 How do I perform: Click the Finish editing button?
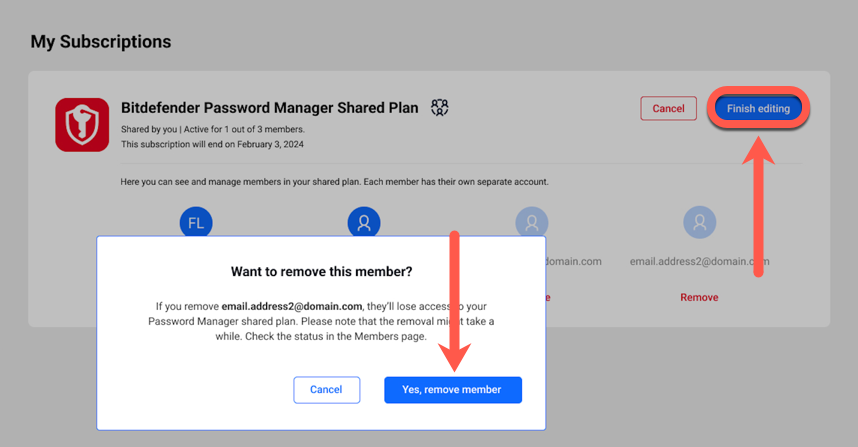coord(758,108)
